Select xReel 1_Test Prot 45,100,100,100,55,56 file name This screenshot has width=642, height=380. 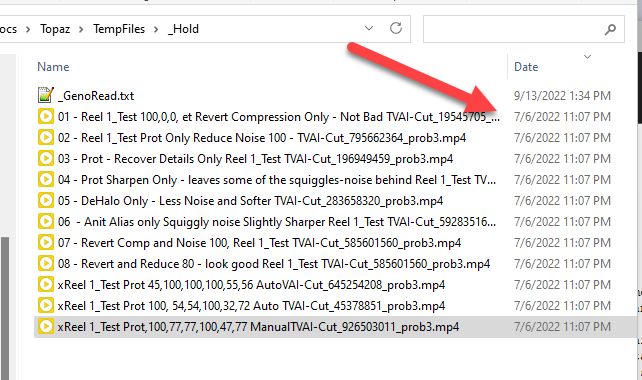(251, 285)
